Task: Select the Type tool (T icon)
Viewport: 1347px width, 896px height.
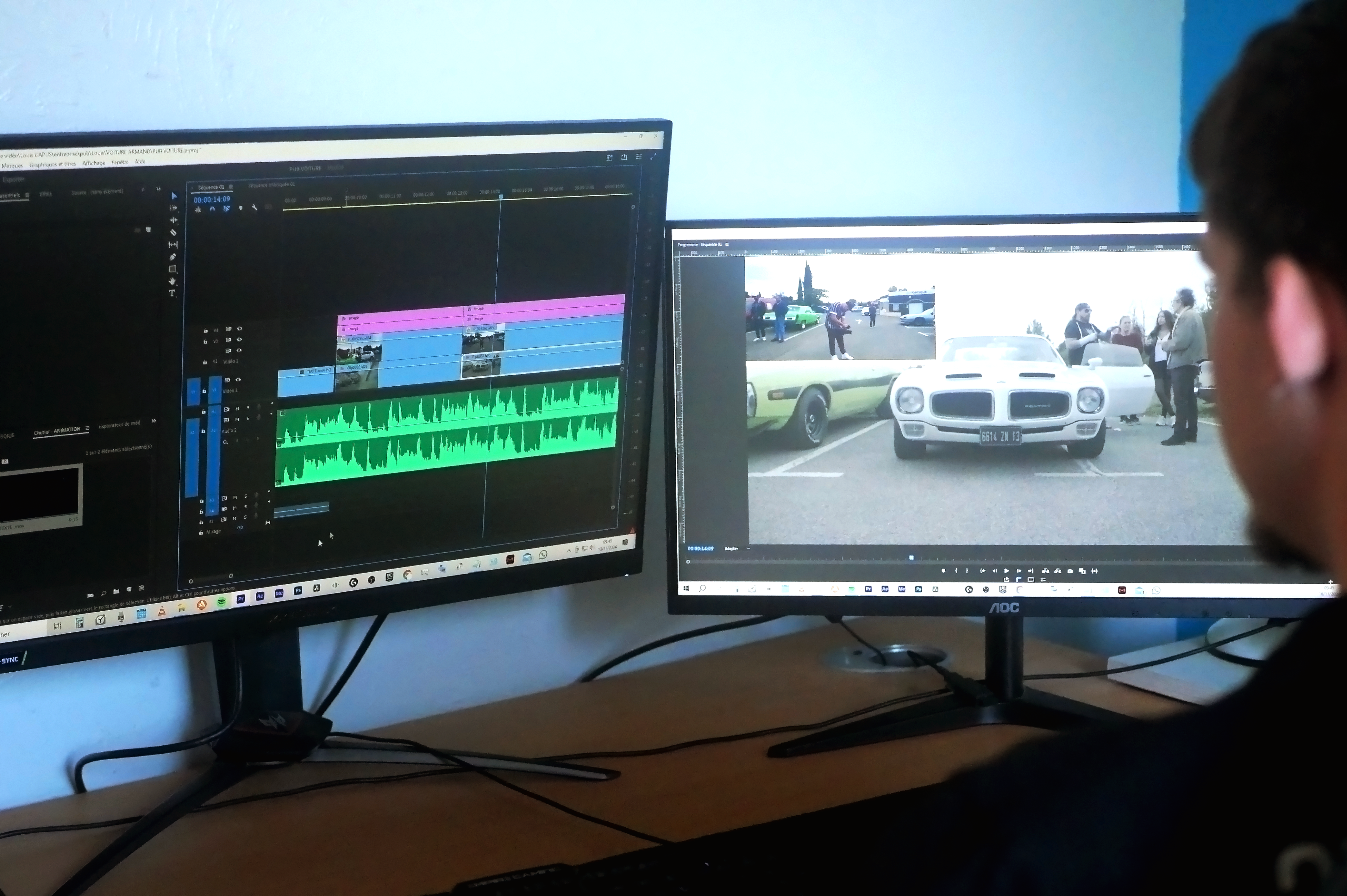Action: click(172, 293)
